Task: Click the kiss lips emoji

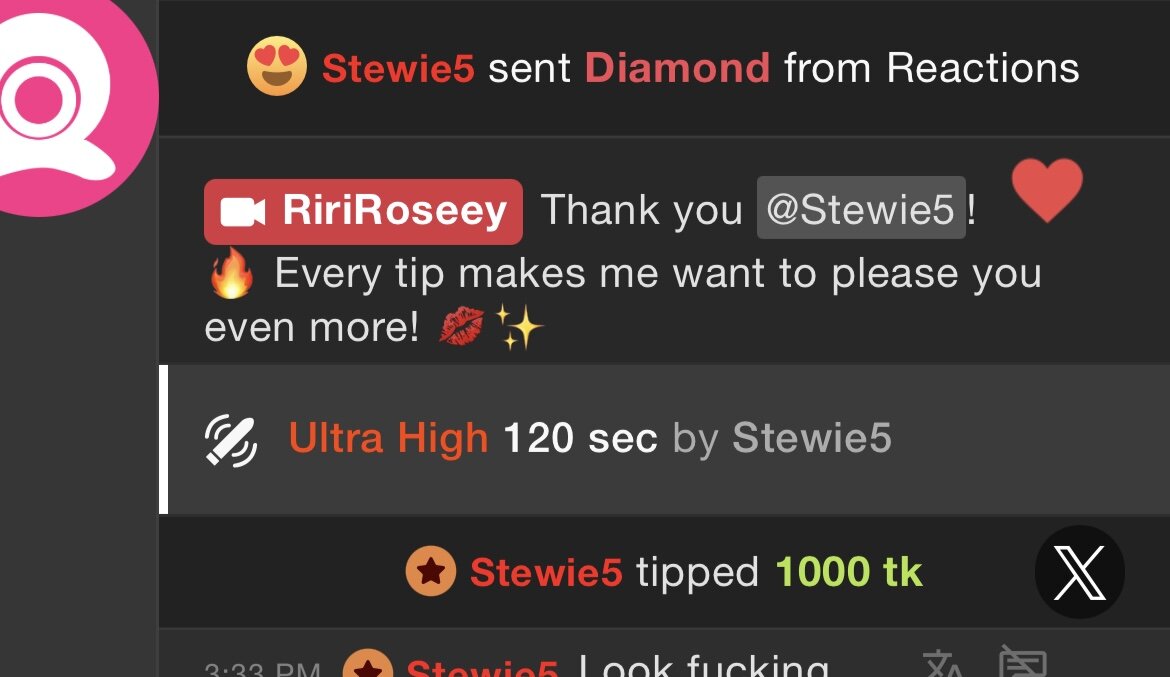Action: [x=461, y=326]
